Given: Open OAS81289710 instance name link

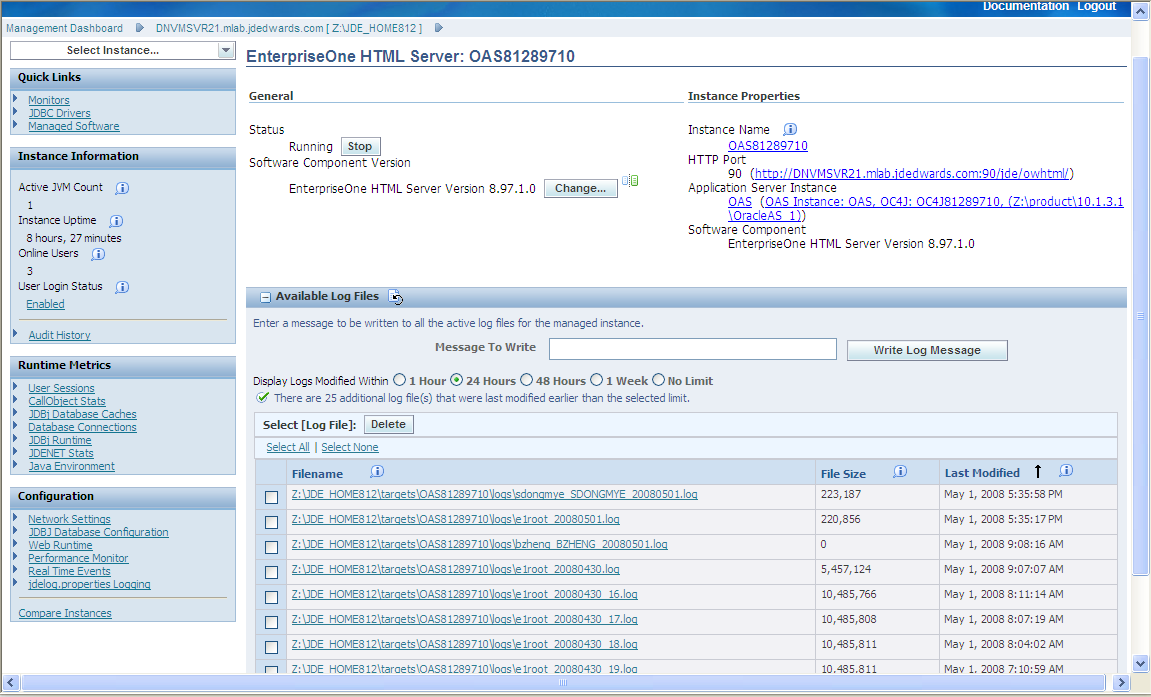Looking at the screenshot, I should click(x=768, y=145).
